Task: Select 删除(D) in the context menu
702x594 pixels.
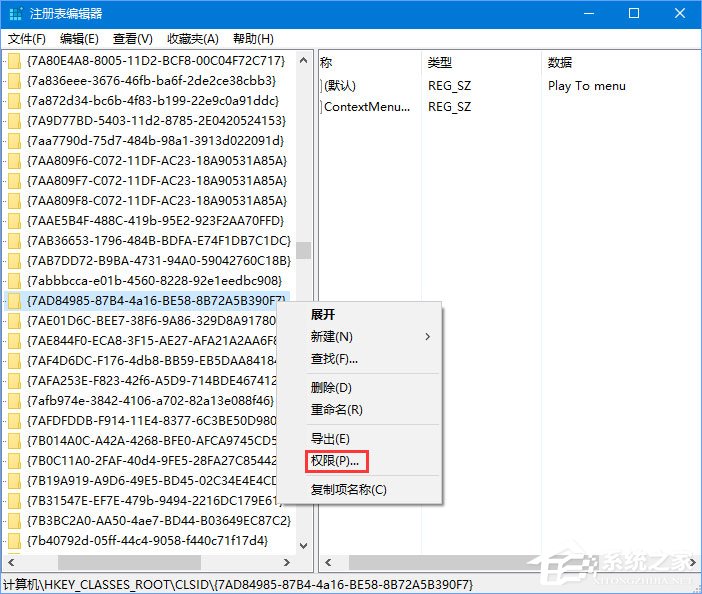Action: (x=331, y=388)
